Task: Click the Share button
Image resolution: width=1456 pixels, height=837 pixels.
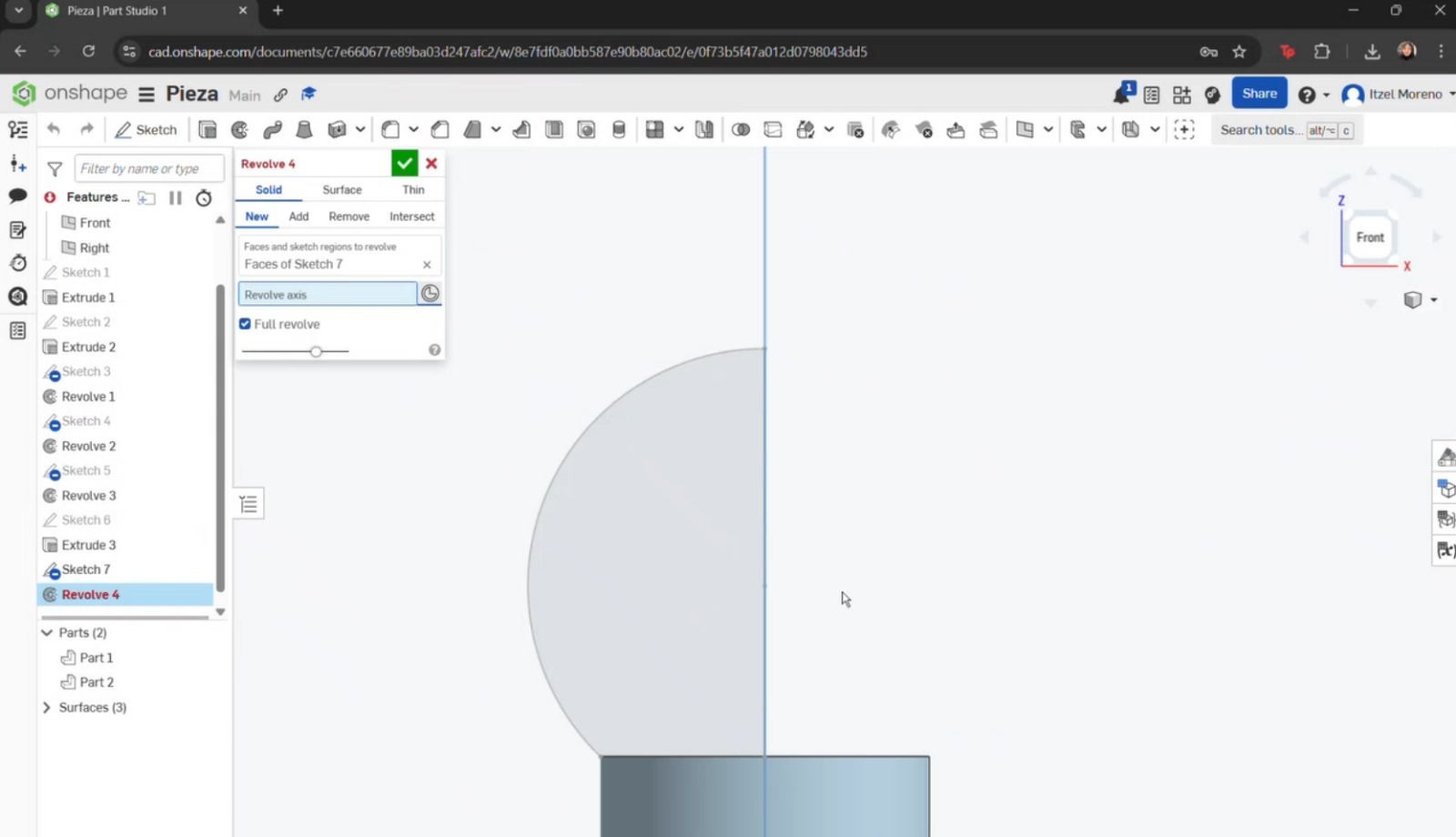Action: [1259, 93]
